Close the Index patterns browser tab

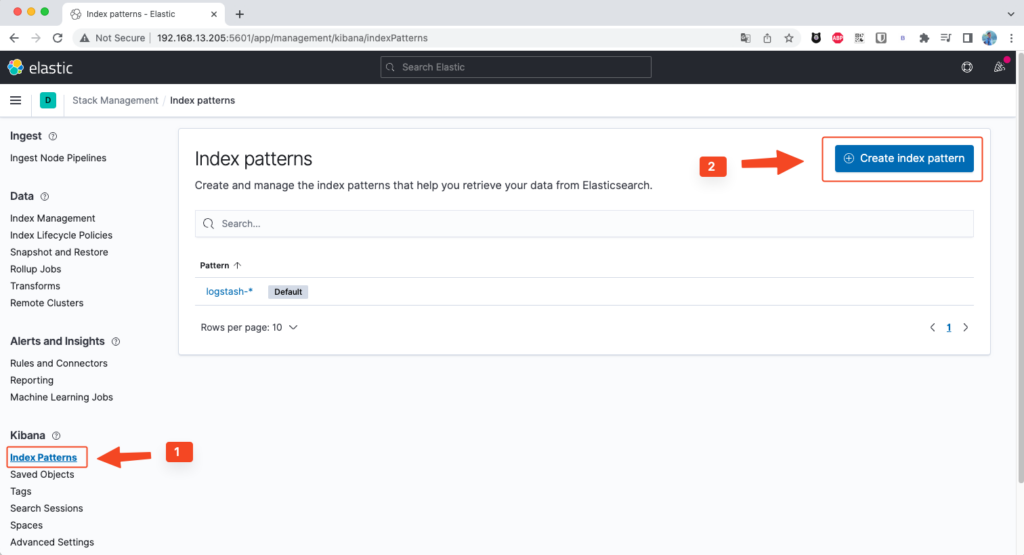click(x=214, y=14)
